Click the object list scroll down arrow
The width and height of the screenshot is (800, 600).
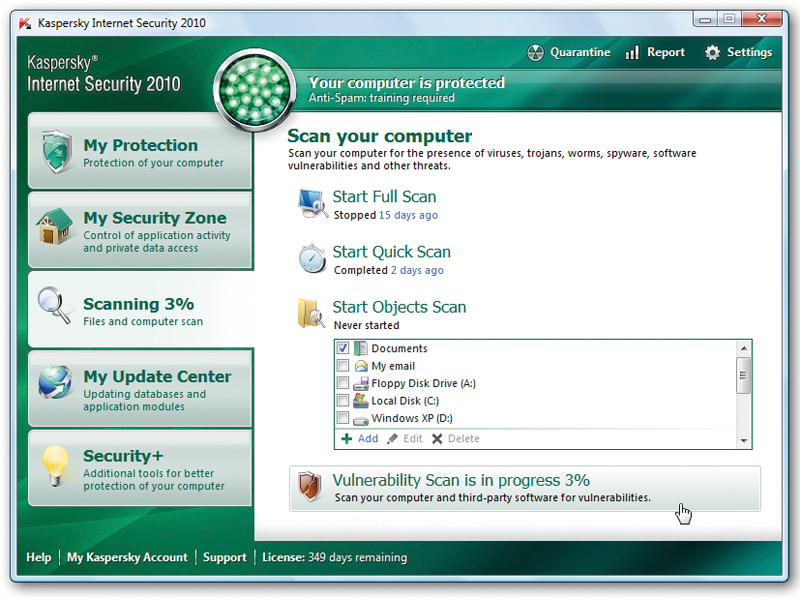(744, 441)
